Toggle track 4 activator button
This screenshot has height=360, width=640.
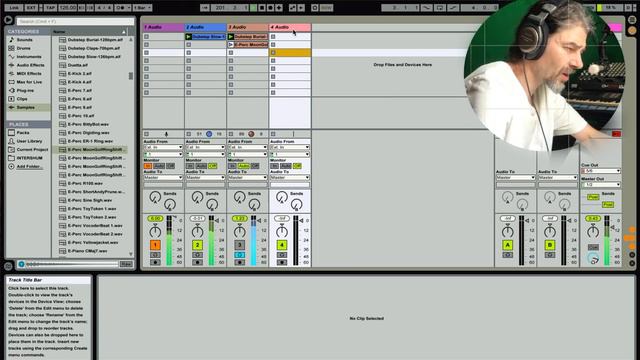pos(282,245)
